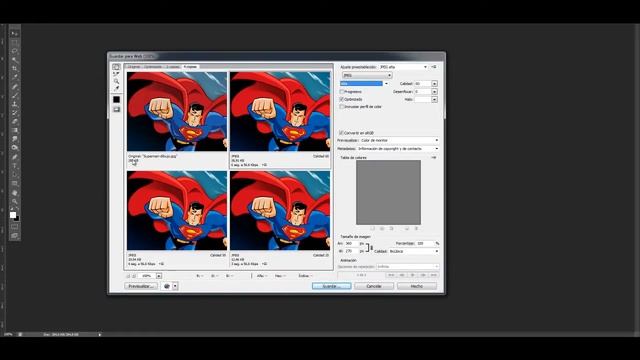The image size is (640, 360).
Task: Click the constrain proportions link icon
Action: (x=368, y=247)
